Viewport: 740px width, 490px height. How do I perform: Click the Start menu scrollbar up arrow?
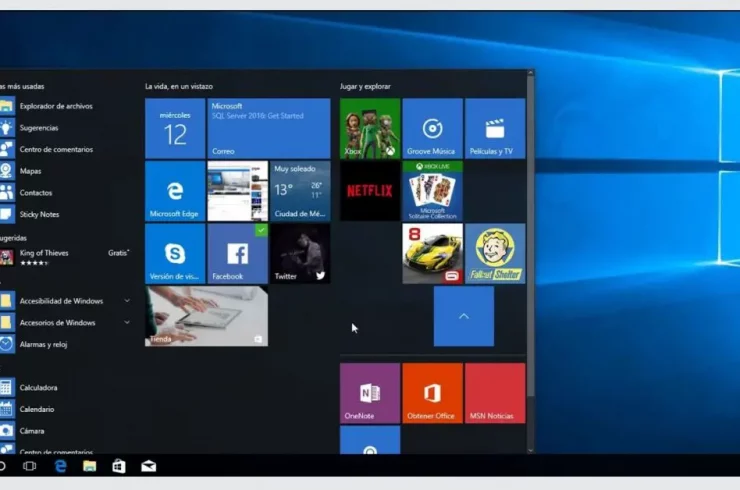[x=530, y=73]
